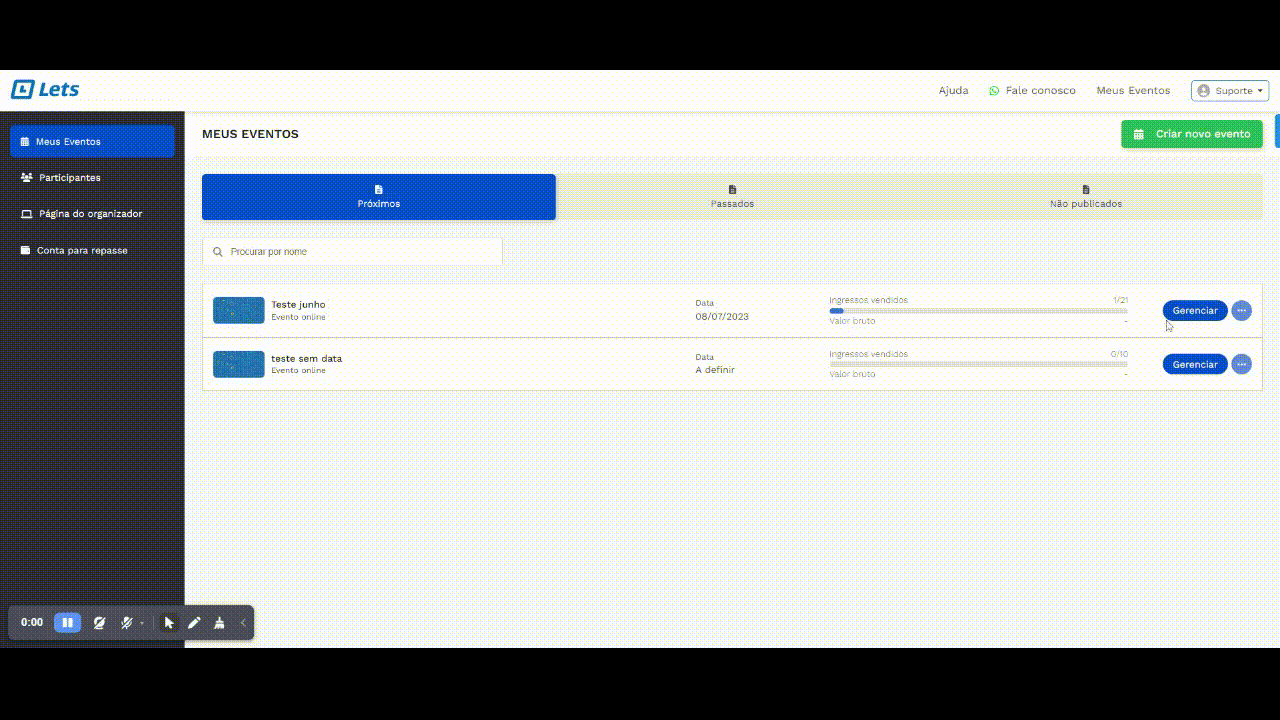Toggle the muted microphone icon
This screenshot has width=1280, height=720.
point(126,623)
